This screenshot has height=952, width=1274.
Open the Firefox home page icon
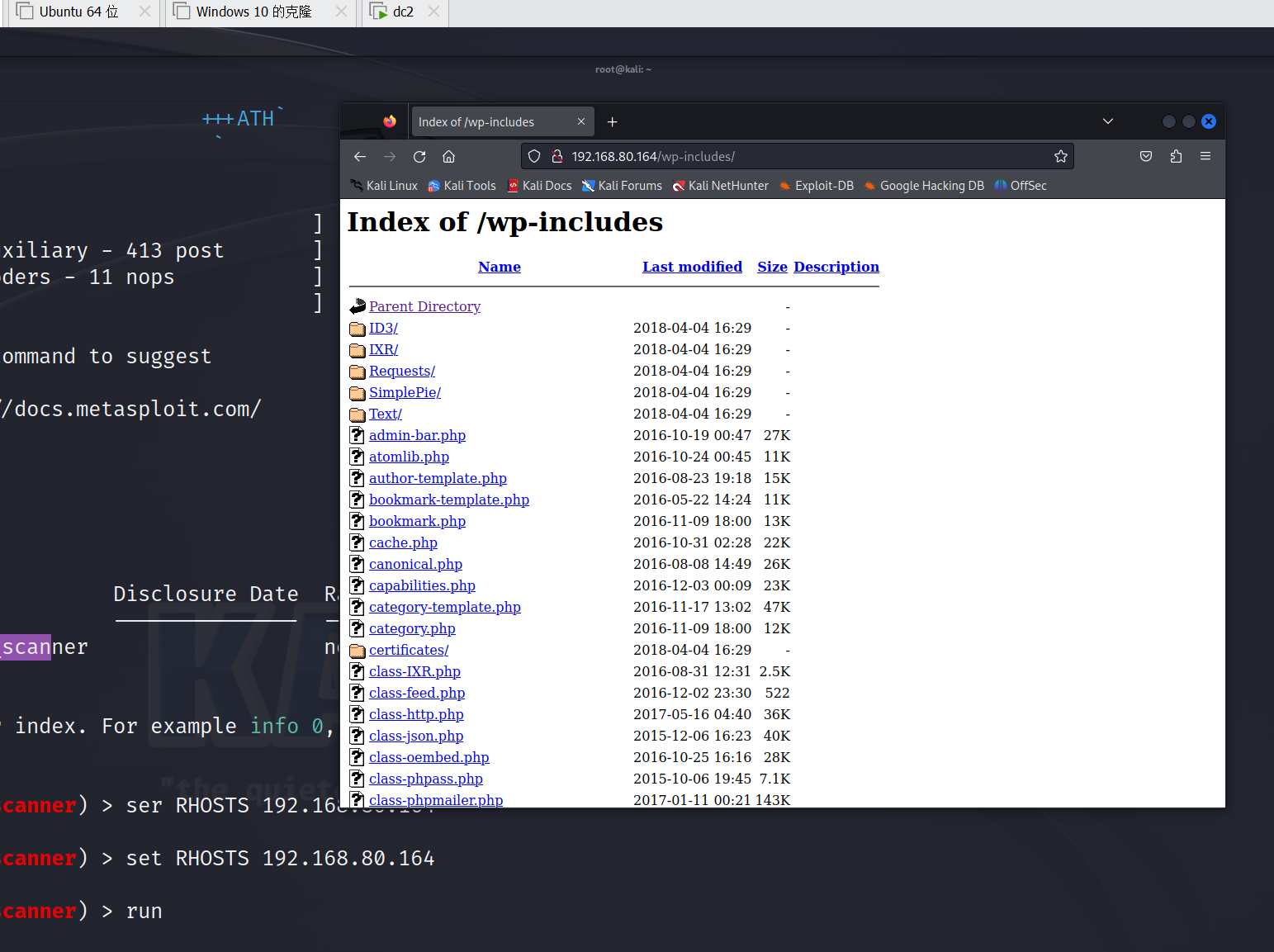449,157
